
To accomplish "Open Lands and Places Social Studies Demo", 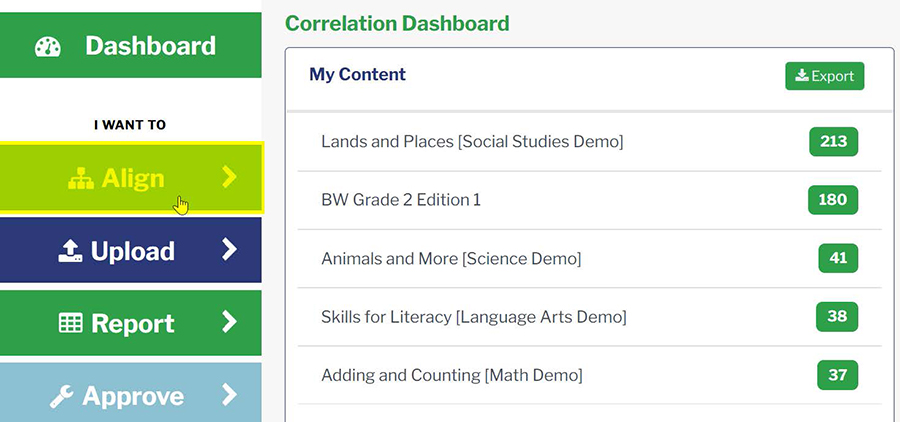I will pyautogui.click(x=472, y=142).
